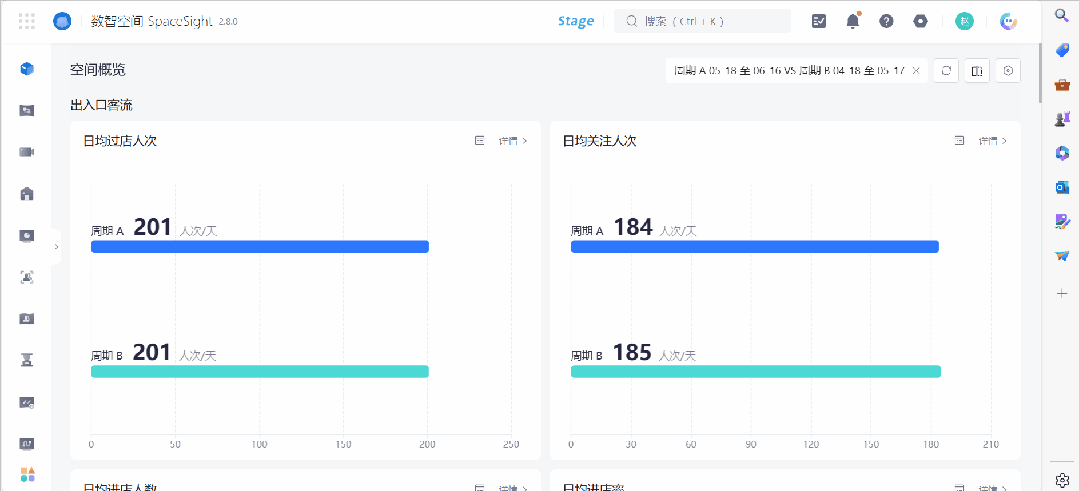1079x491 pixels.
Task: Select the blue cube overview sidebar item
Action: (27, 69)
